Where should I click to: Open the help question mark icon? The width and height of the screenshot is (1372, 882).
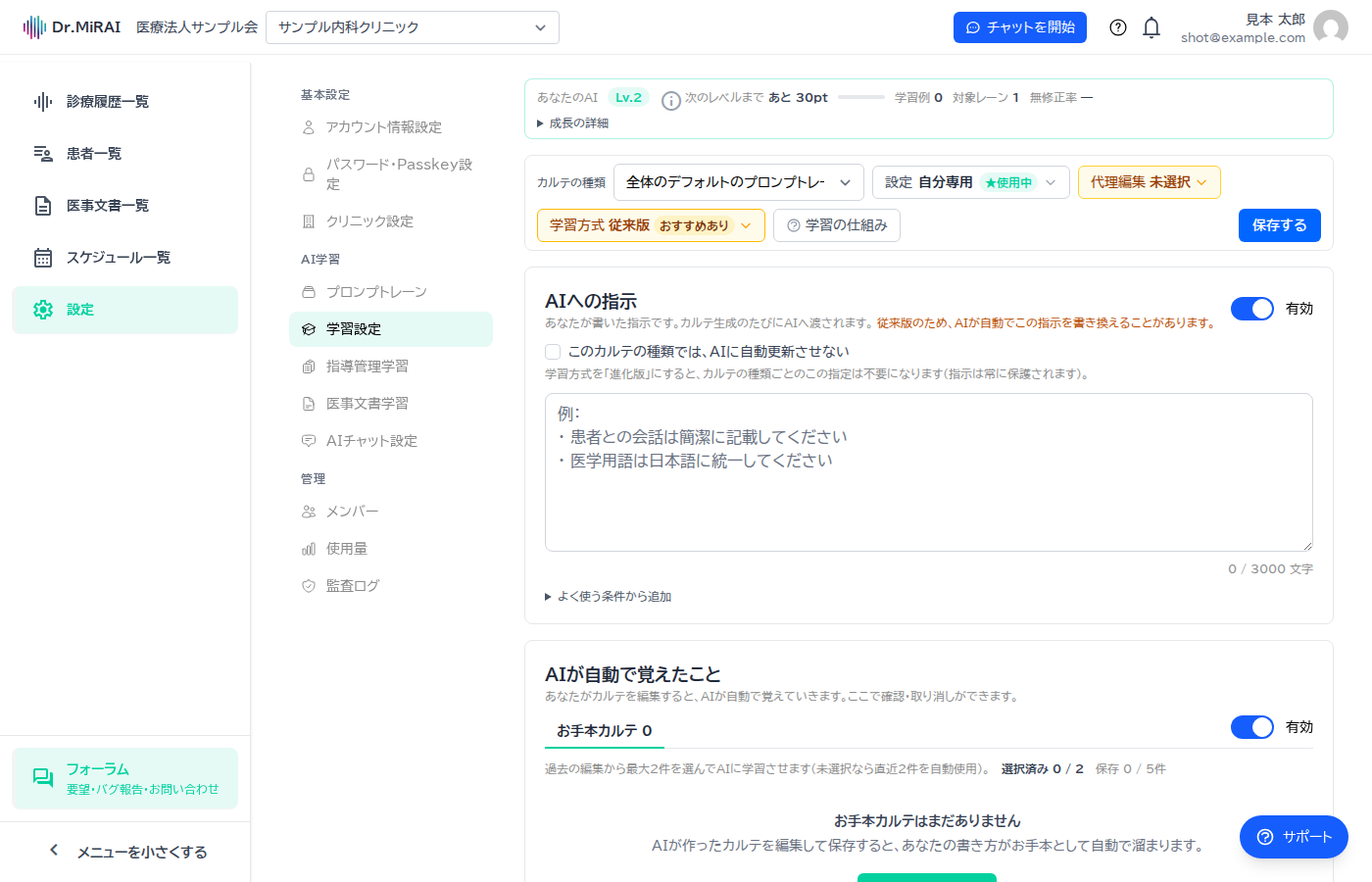1118,27
